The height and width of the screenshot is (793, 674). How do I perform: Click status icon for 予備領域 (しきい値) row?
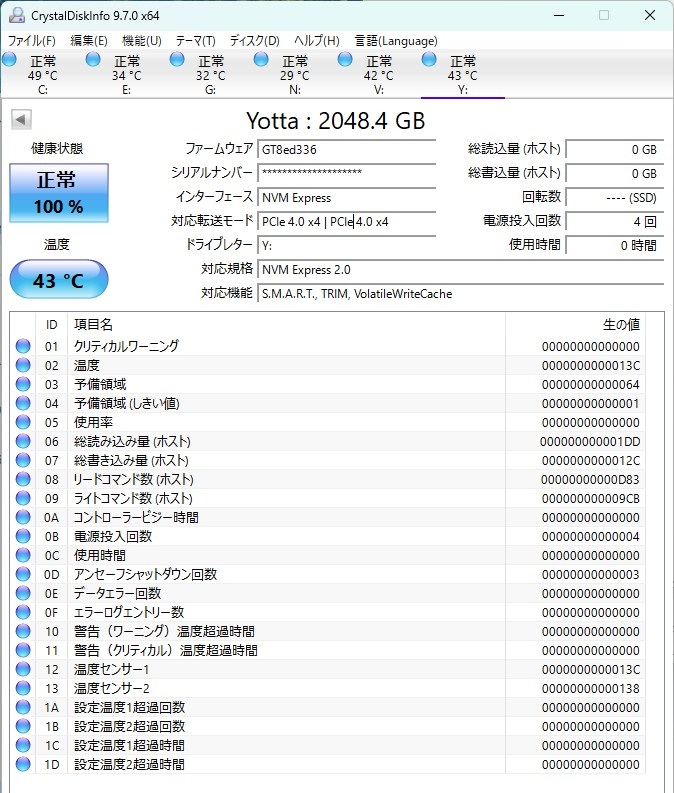pos(23,404)
